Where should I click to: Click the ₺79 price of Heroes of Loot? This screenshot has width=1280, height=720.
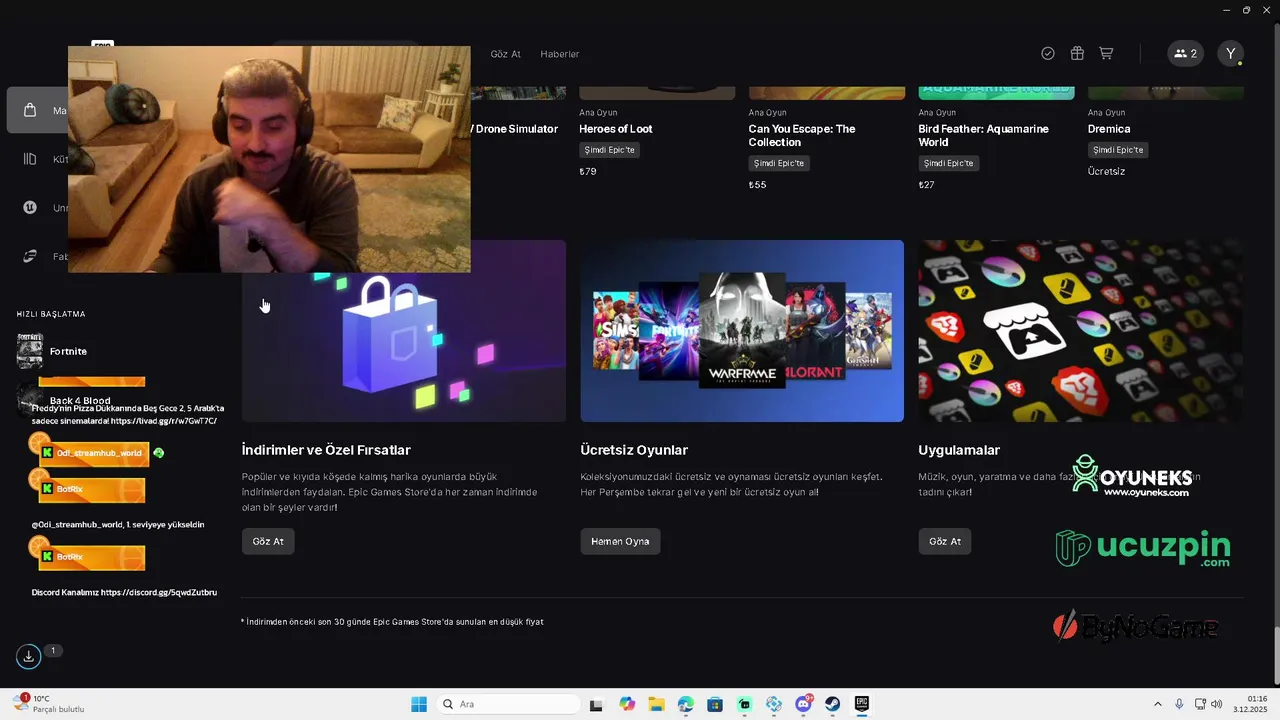588,171
